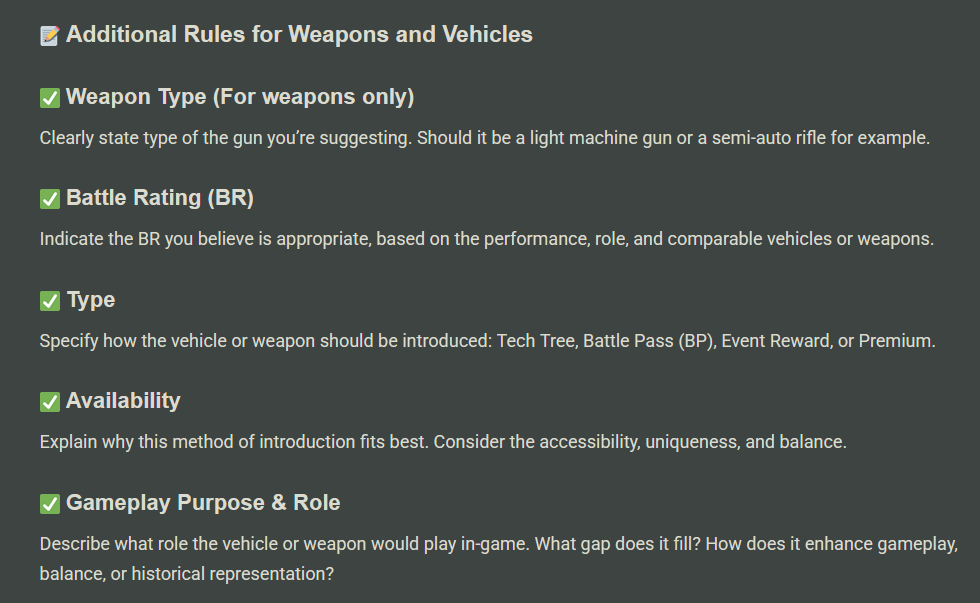Click the memo icon beside Additional Rules
Viewport: 980px width, 603px height.
click(49, 36)
